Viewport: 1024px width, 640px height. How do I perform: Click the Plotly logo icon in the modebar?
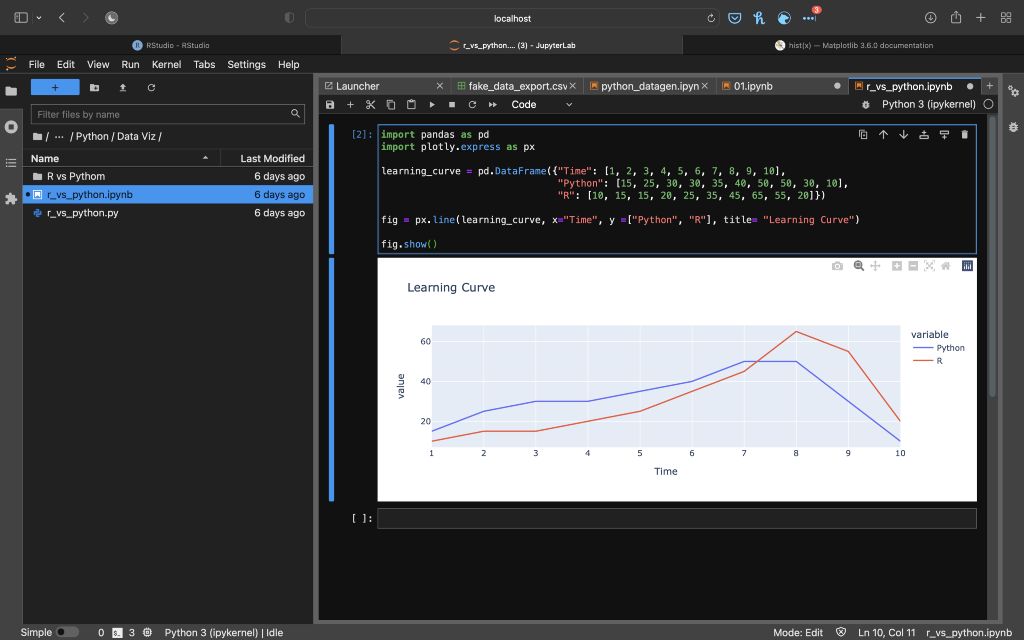tap(967, 266)
